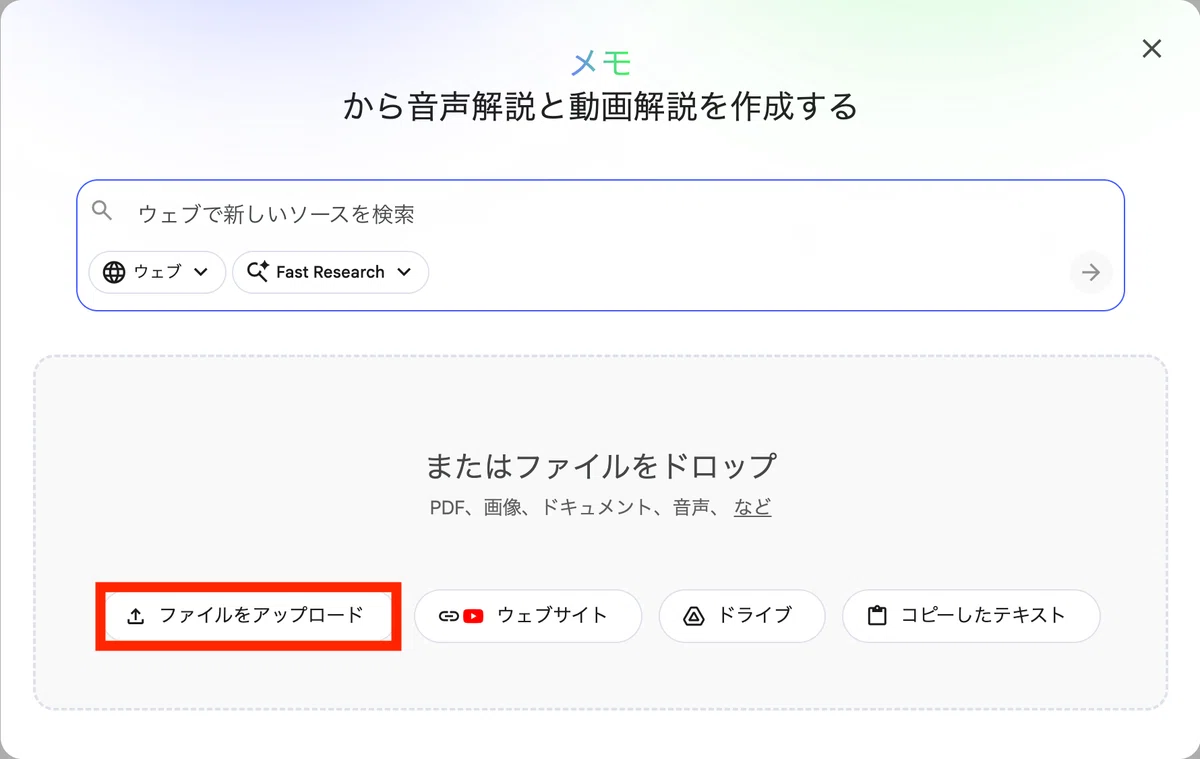Image resolution: width=1200 pixels, height=759 pixels.
Task: Expand the chevron next to Fast Research
Action: 404,272
